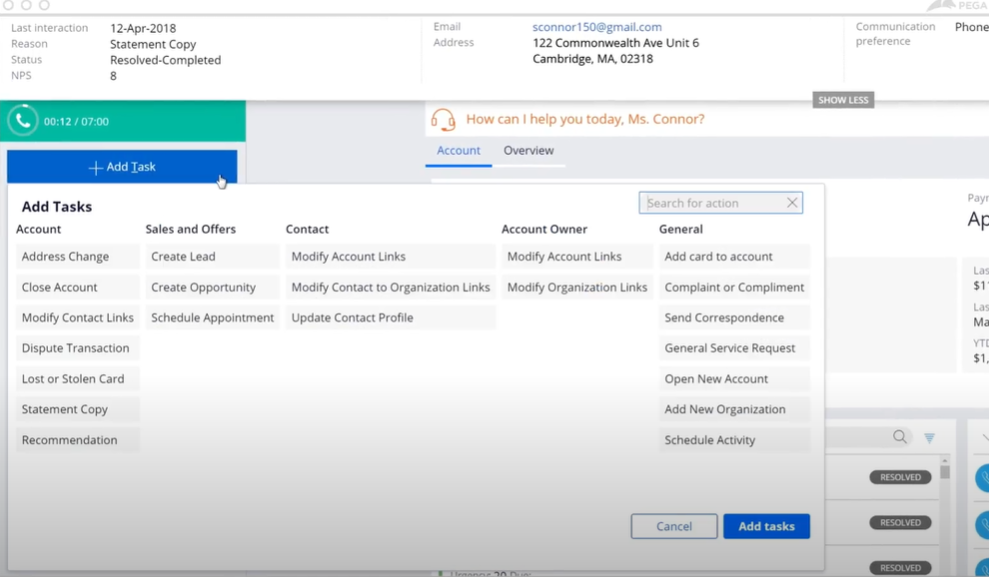Click the Cancel button
Viewport: 989px width, 577px height.
(x=674, y=526)
